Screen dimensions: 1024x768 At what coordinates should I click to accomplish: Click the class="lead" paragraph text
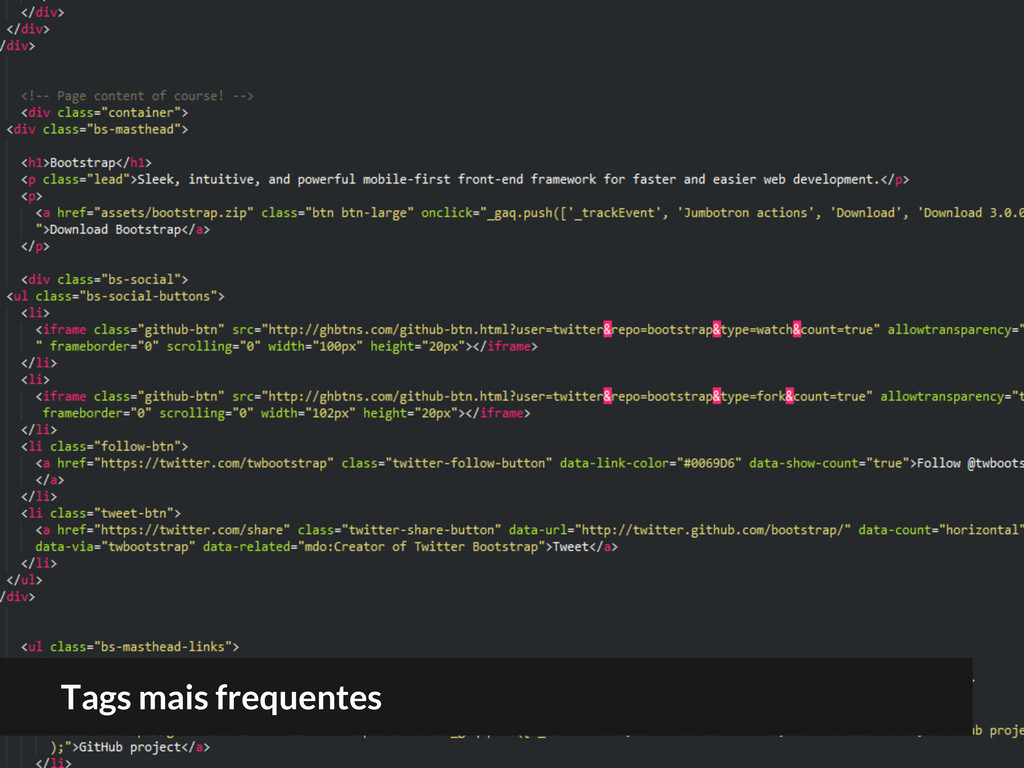(509, 180)
